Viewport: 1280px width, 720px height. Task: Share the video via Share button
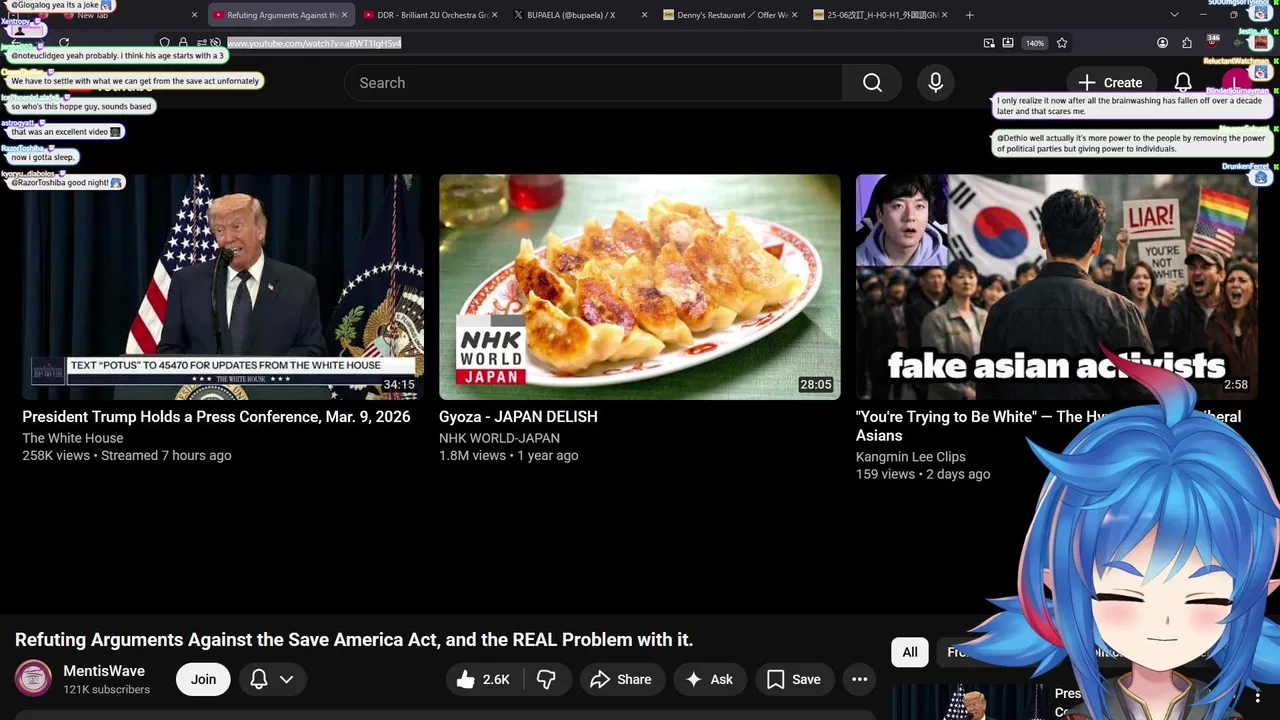click(x=621, y=679)
